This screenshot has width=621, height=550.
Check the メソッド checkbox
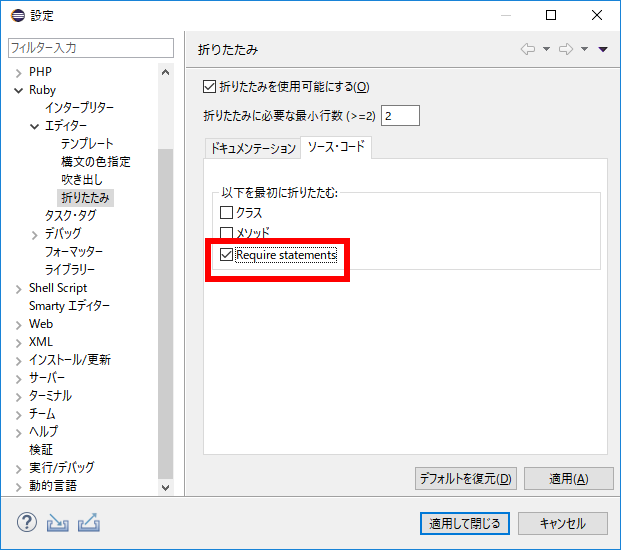[x=226, y=232]
